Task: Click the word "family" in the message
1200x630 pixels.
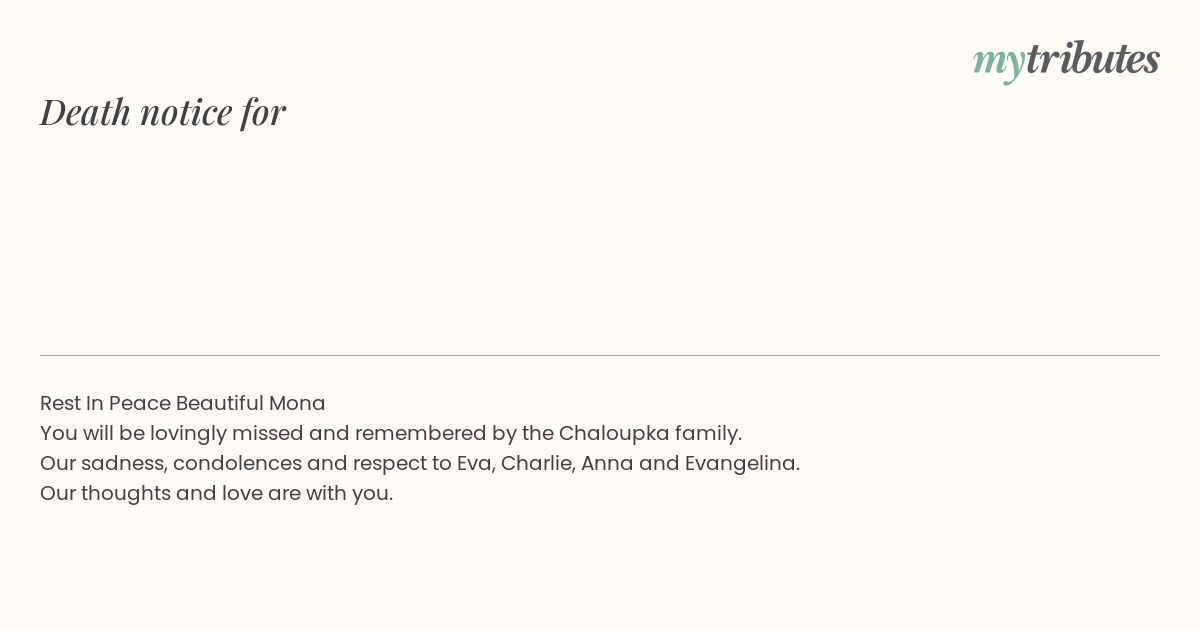Action: coord(708,434)
